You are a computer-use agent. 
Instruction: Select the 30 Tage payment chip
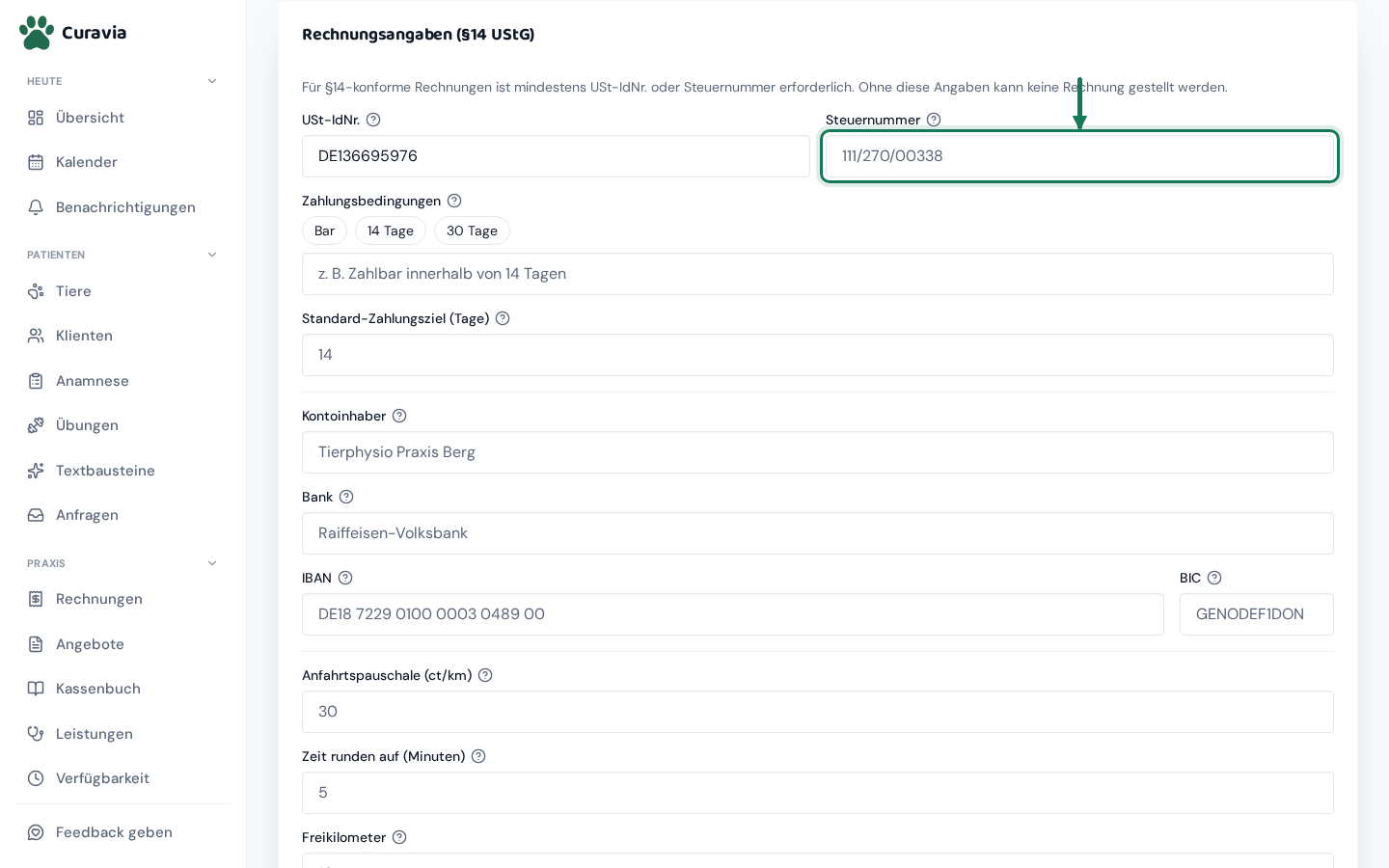point(472,231)
